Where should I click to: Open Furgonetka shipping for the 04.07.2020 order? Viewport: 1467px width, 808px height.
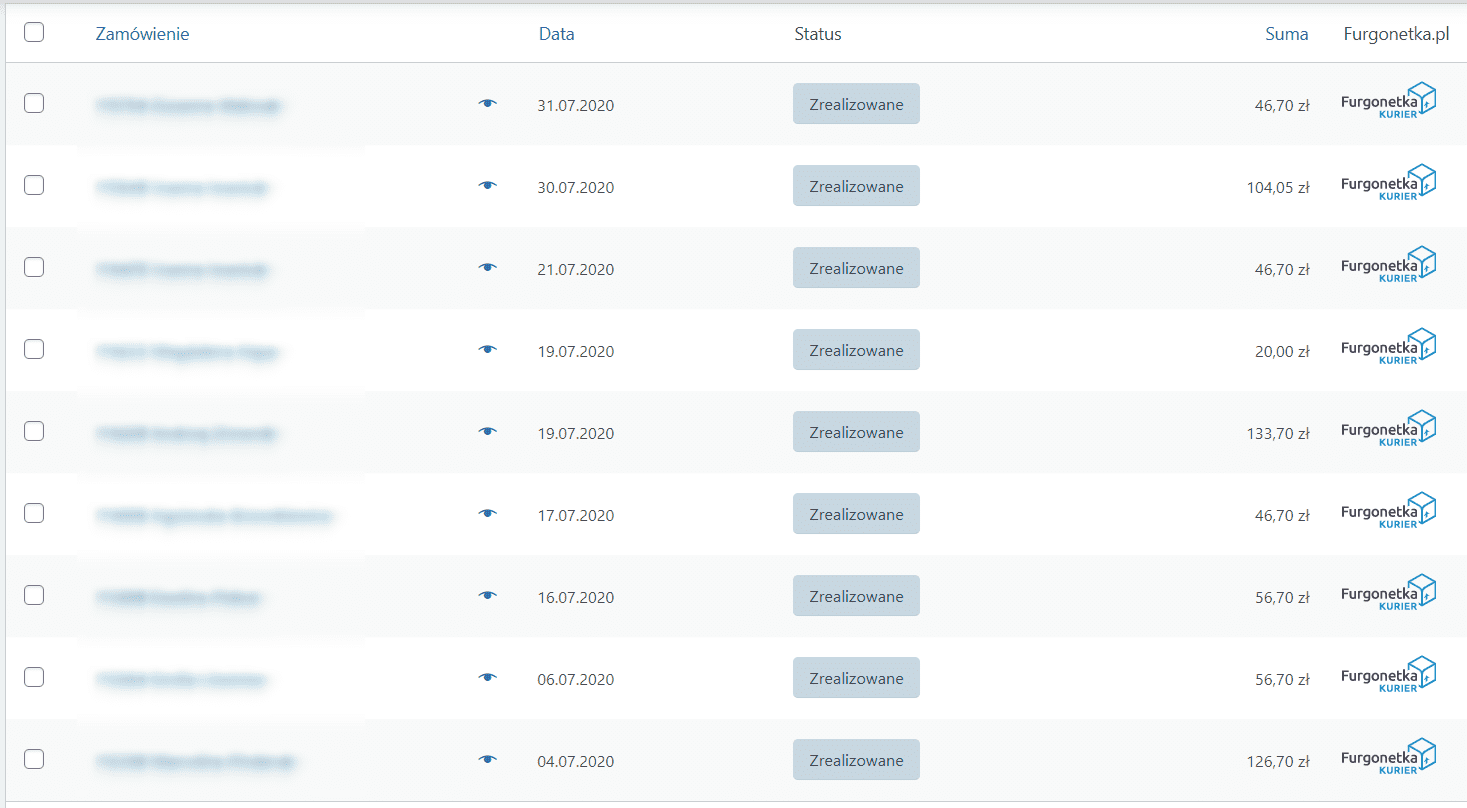tap(1388, 759)
